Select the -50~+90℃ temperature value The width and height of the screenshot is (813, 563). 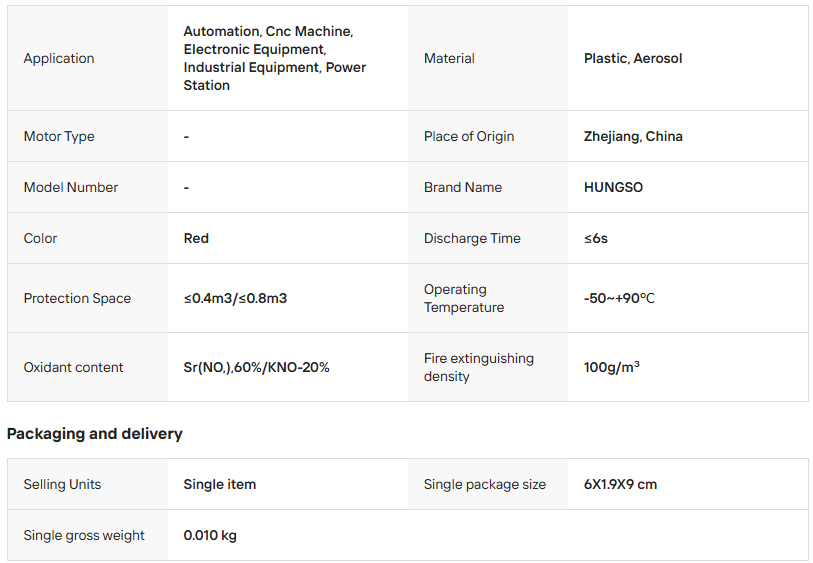[619, 298]
